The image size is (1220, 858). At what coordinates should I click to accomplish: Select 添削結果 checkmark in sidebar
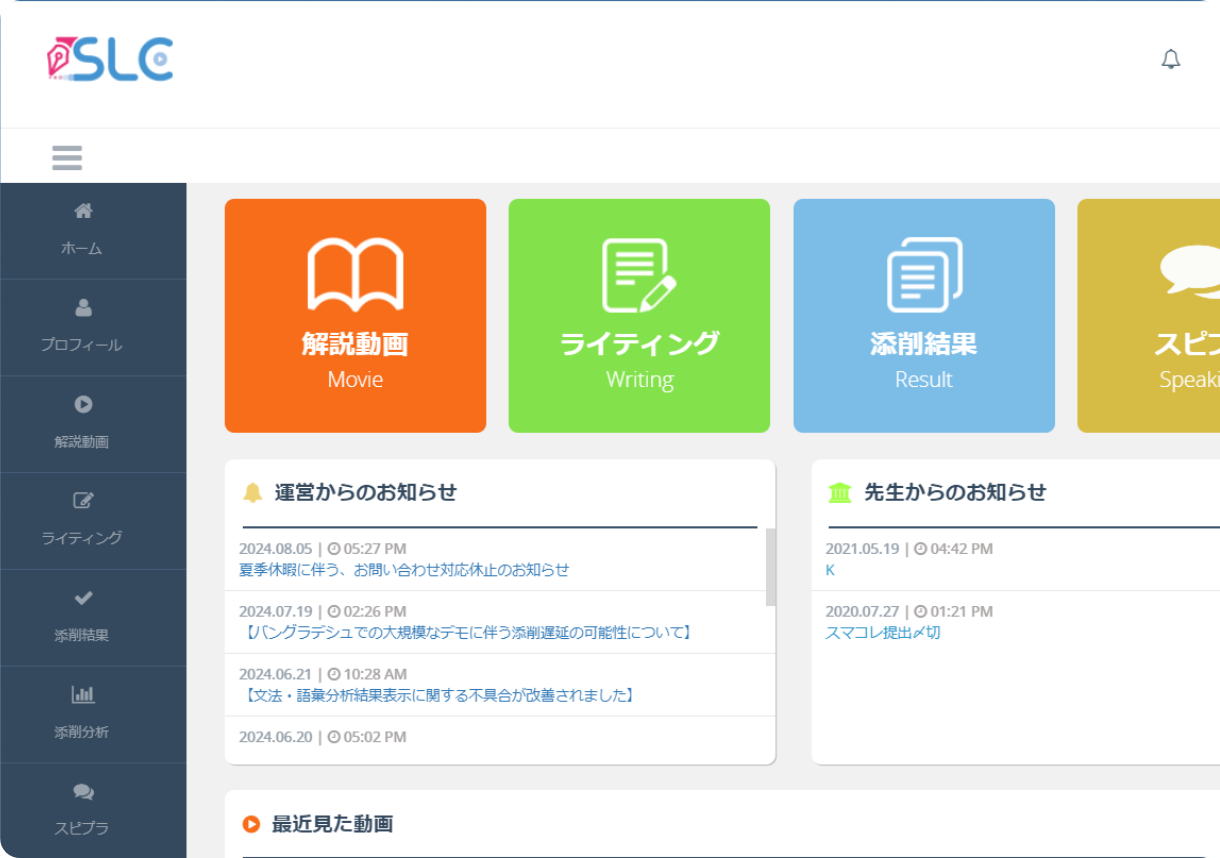[83, 598]
